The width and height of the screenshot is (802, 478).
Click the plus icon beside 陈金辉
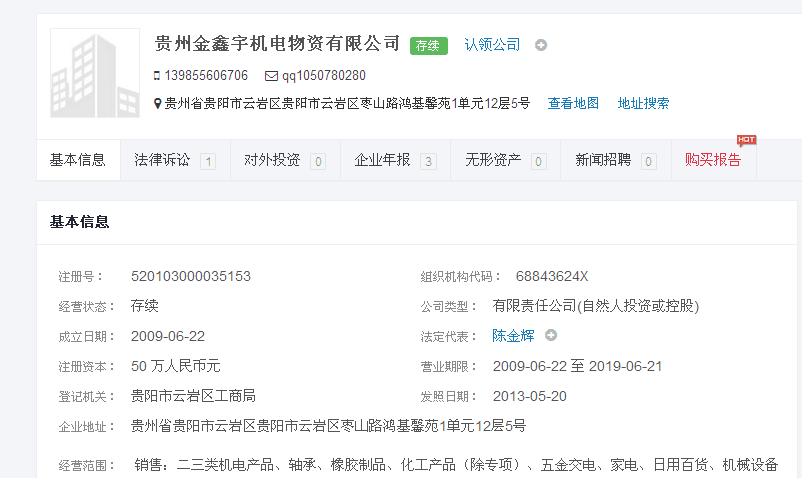[551, 336]
